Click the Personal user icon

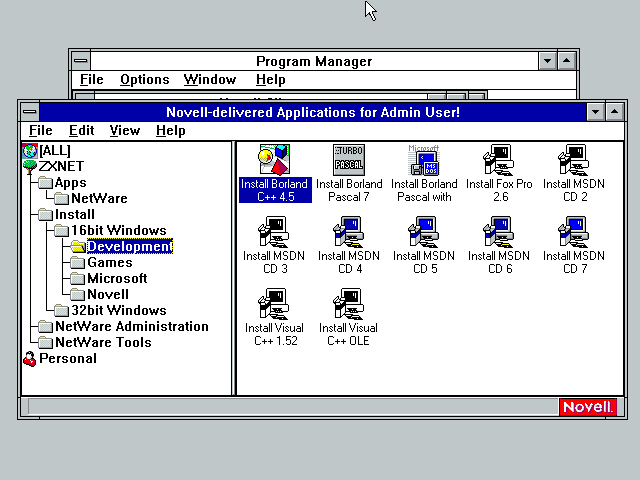30,359
